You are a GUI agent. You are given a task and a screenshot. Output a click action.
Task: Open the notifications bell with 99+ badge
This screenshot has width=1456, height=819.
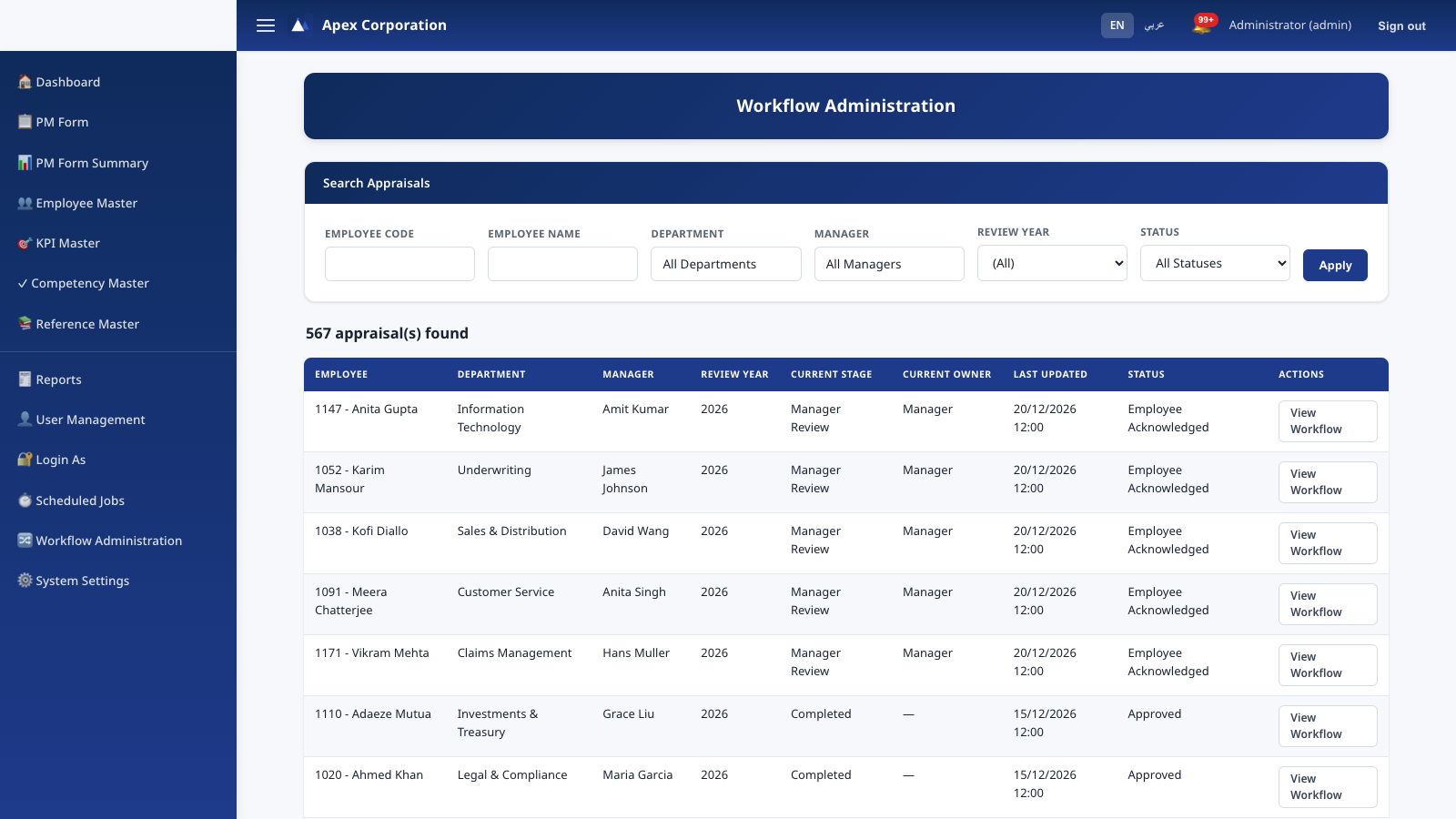[1203, 25]
